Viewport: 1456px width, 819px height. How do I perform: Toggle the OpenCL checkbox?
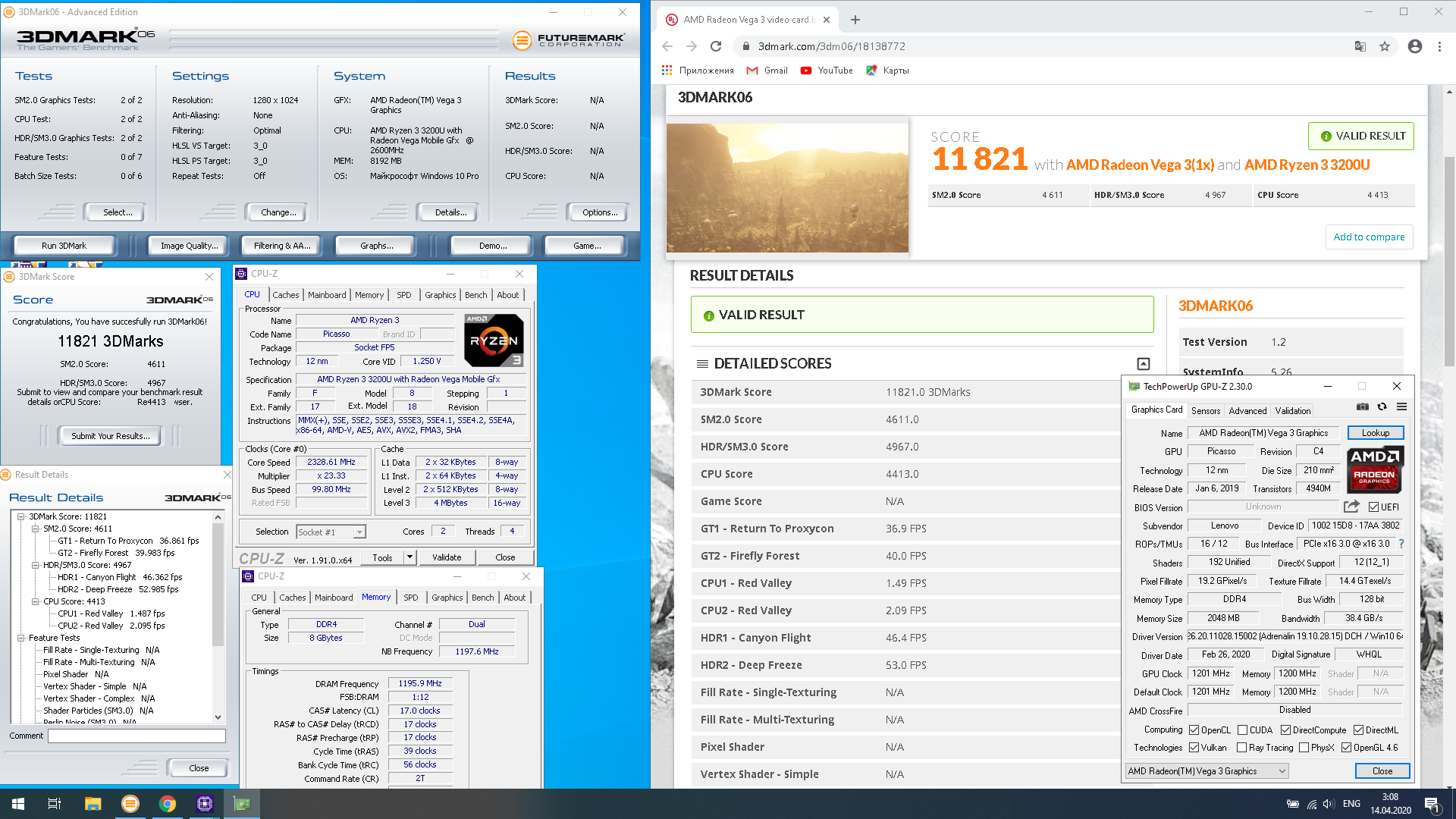[1194, 730]
